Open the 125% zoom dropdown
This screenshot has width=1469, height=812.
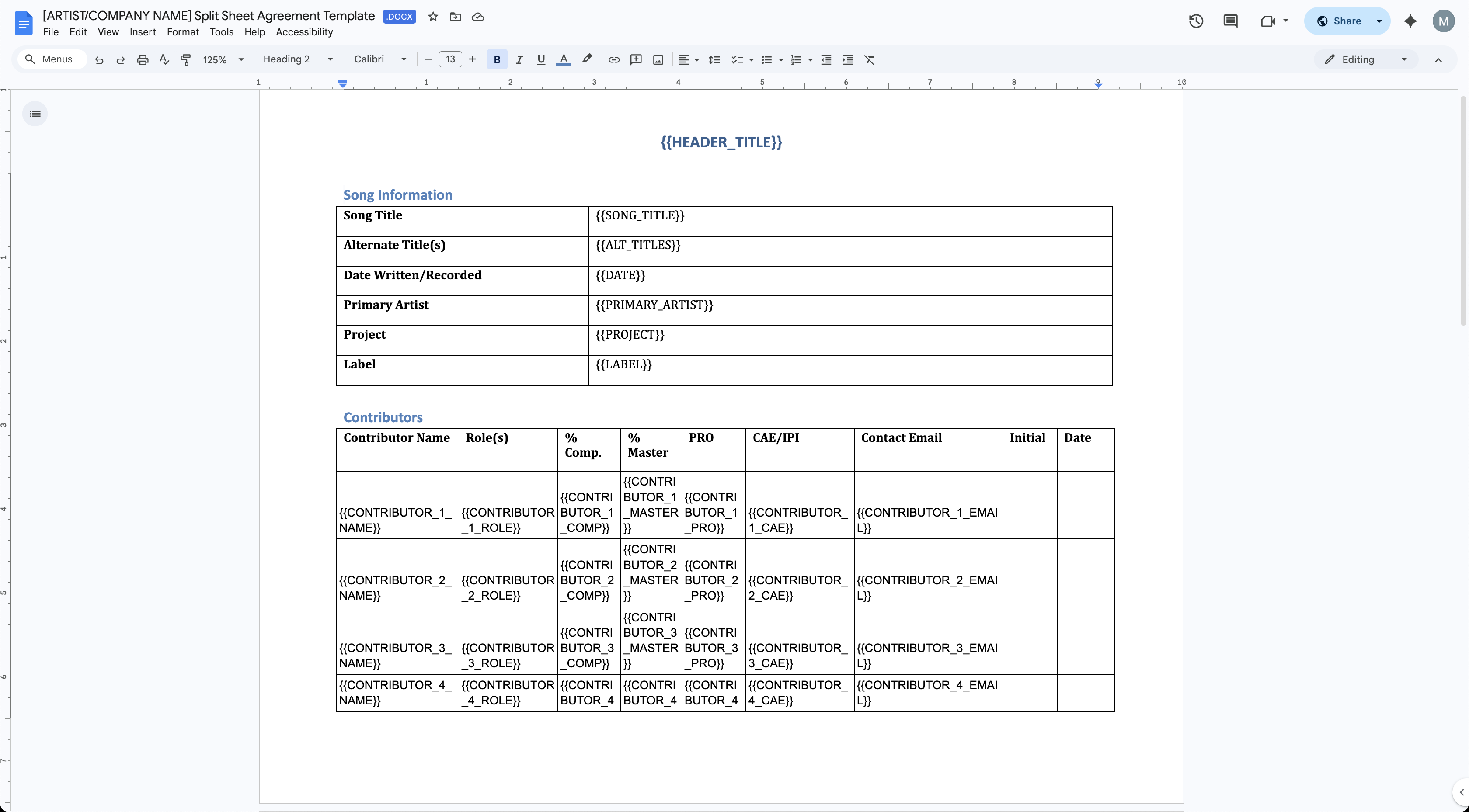pyautogui.click(x=223, y=60)
